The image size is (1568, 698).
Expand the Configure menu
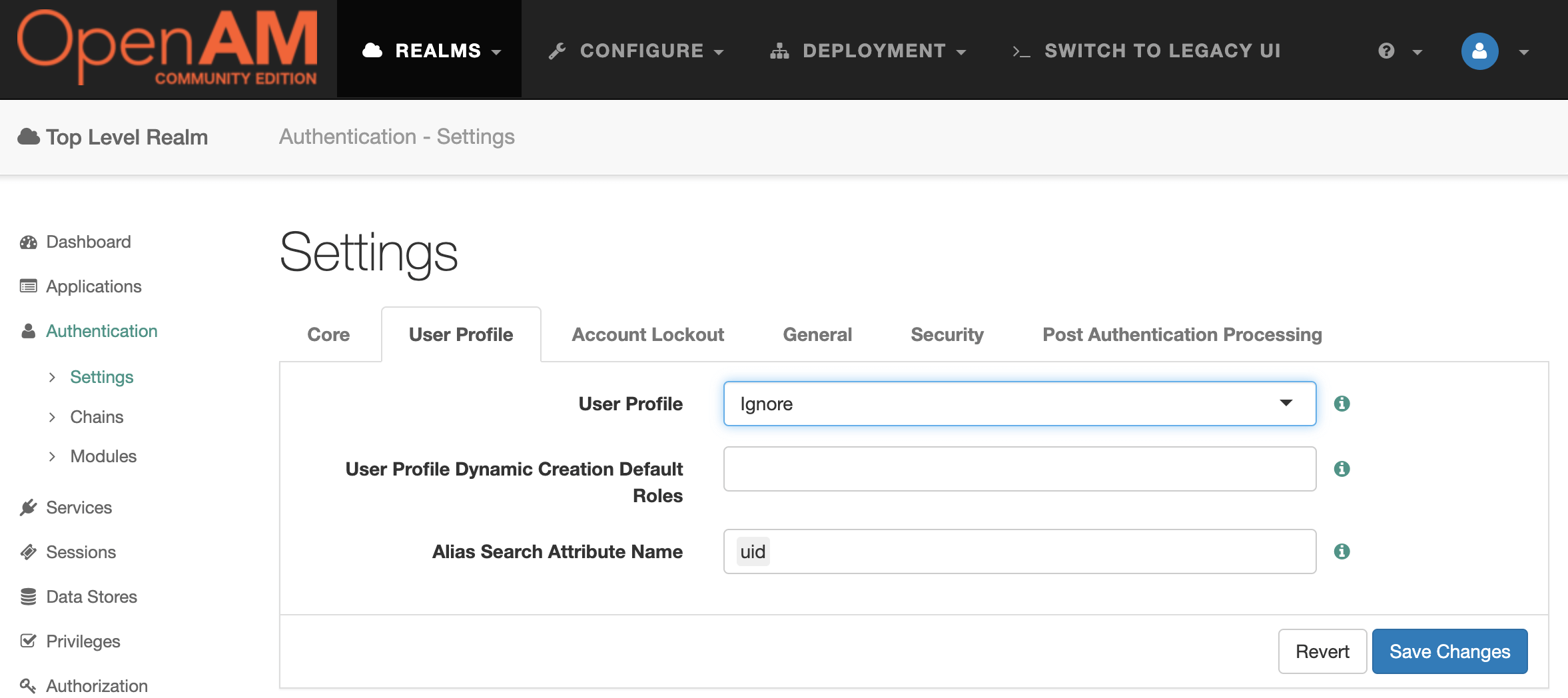(x=636, y=51)
